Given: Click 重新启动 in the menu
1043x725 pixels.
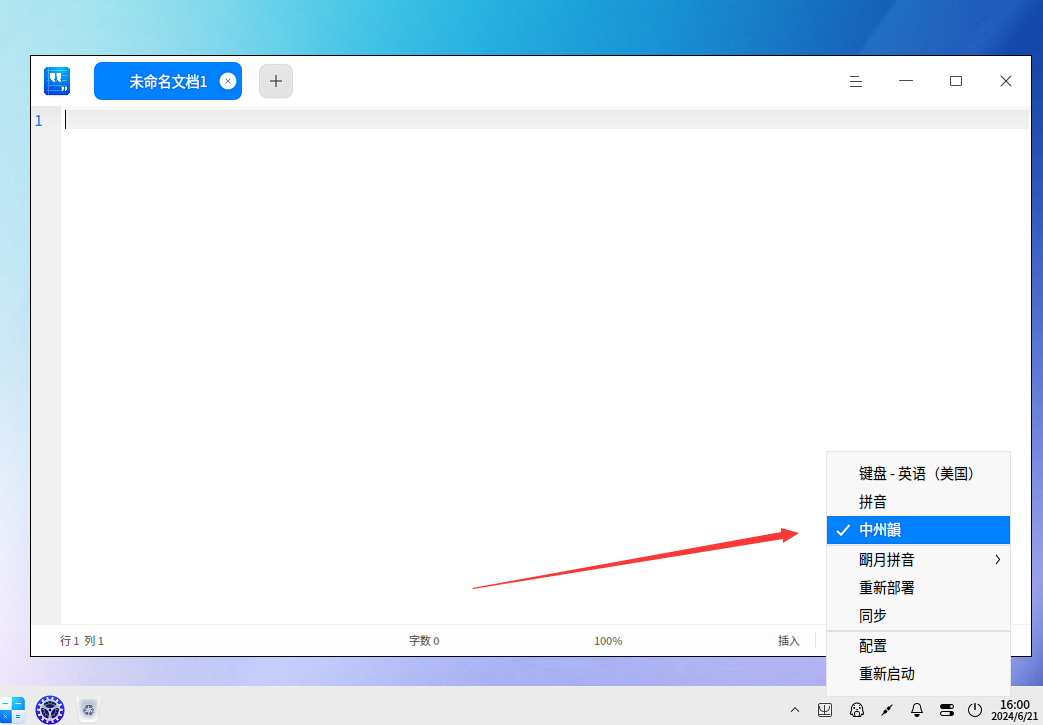Looking at the screenshot, I should click(918, 674).
